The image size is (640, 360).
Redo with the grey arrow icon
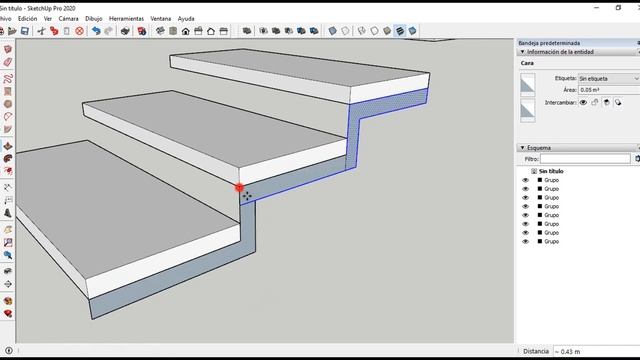point(109,31)
